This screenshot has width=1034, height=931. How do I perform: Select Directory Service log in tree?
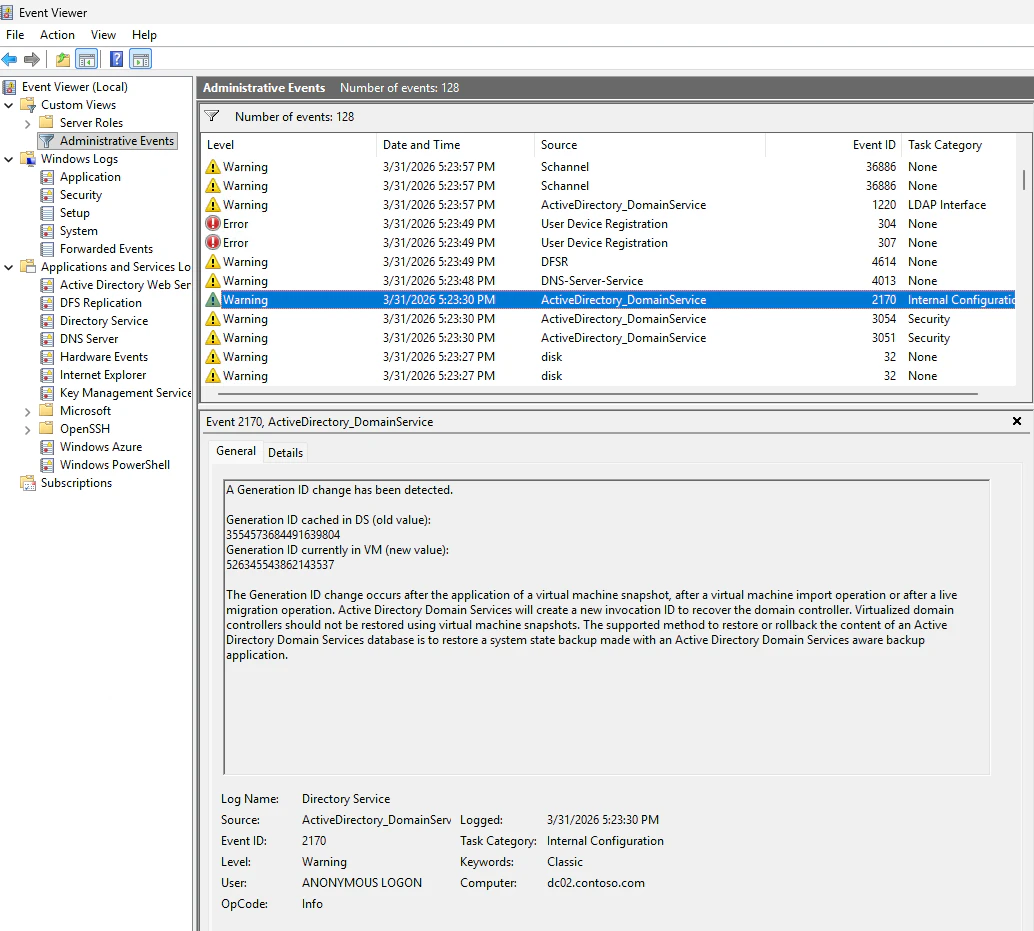click(x=104, y=321)
